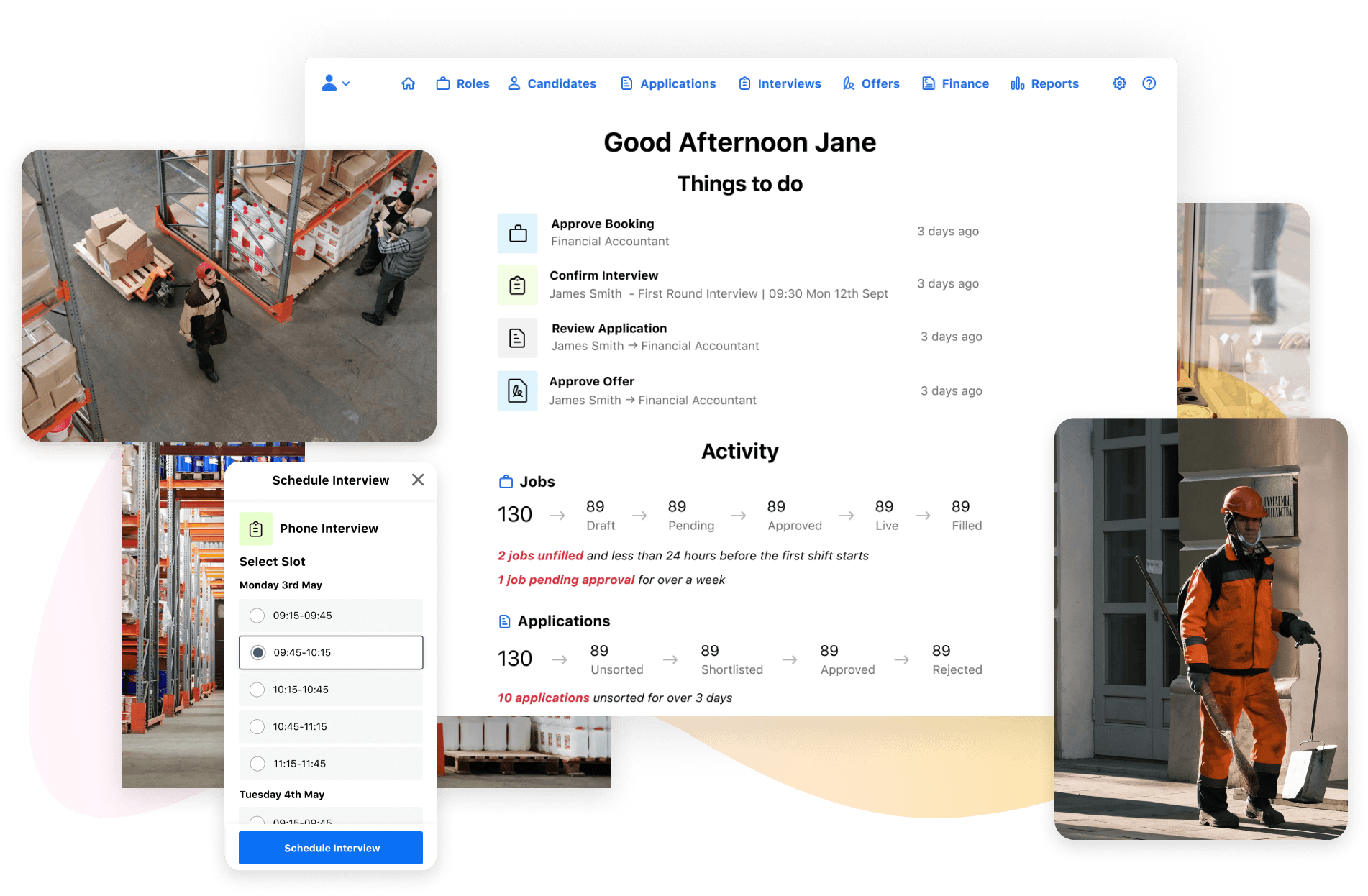This screenshot has height=896, width=1368.
Task: Open the user profile dropdown
Action: [335, 83]
